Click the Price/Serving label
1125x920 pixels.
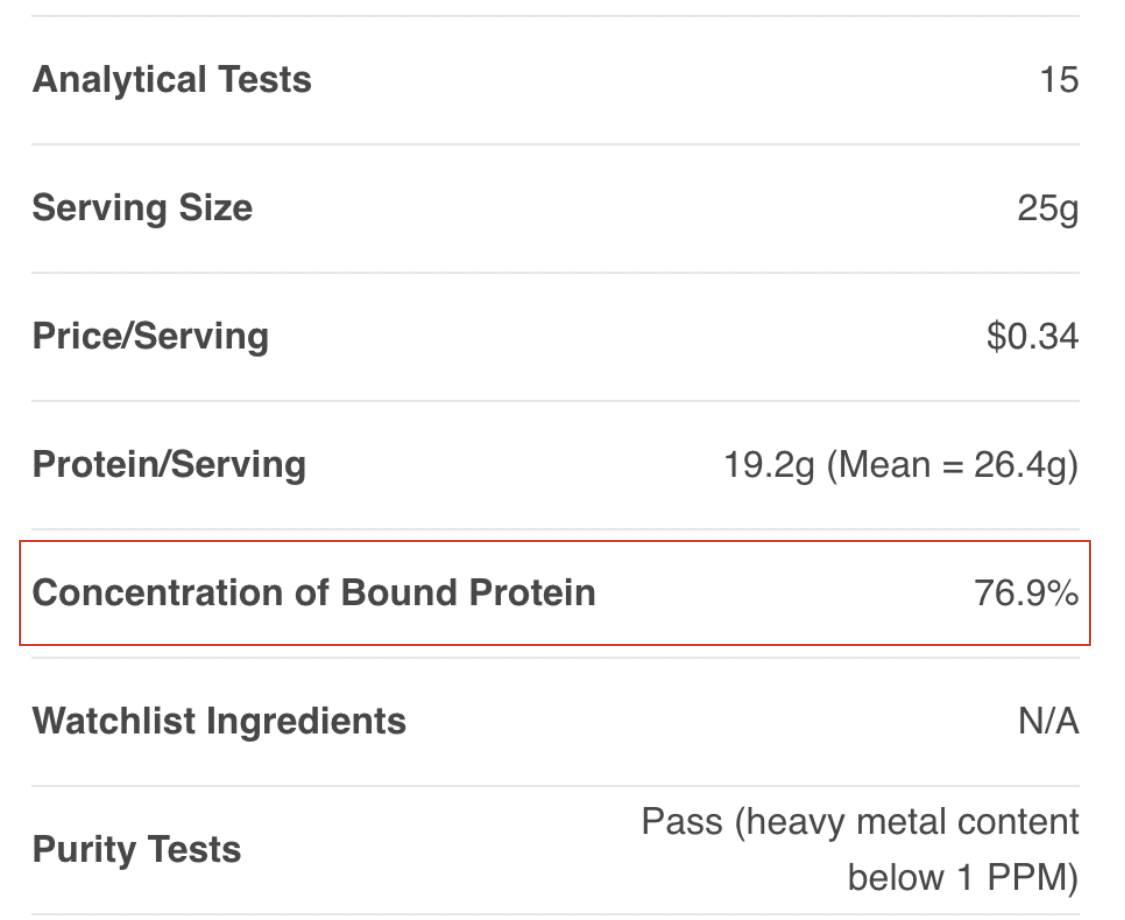click(150, 336)
